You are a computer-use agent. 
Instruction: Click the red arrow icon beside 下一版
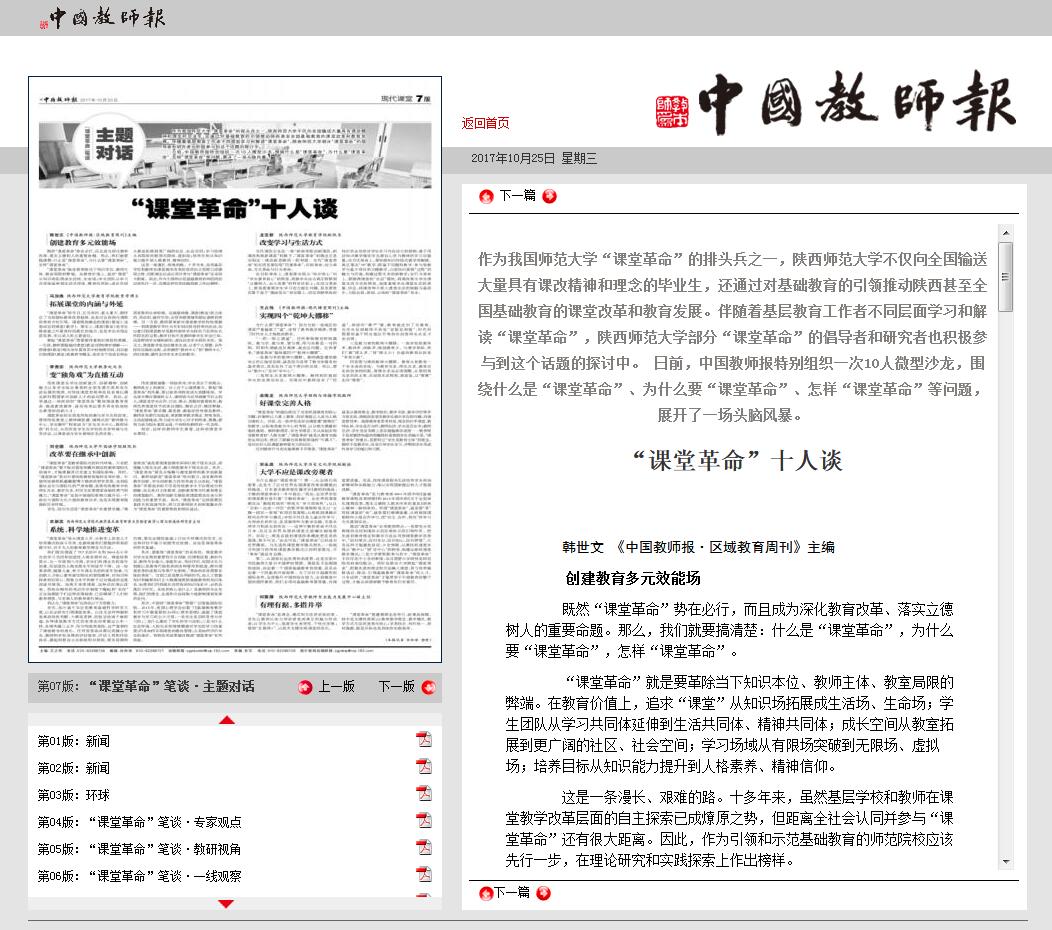click(x=428, y=687)
